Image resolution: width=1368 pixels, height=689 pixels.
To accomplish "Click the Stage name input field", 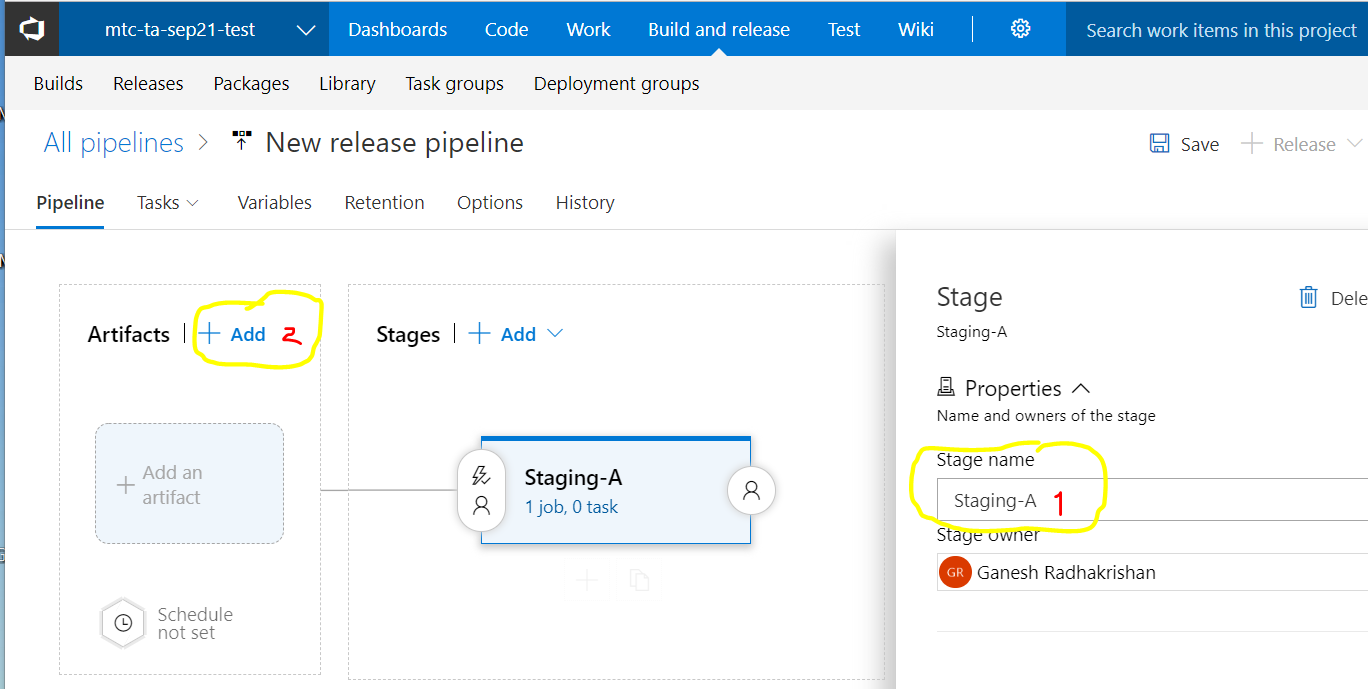I will click(x=1150, y=500).
